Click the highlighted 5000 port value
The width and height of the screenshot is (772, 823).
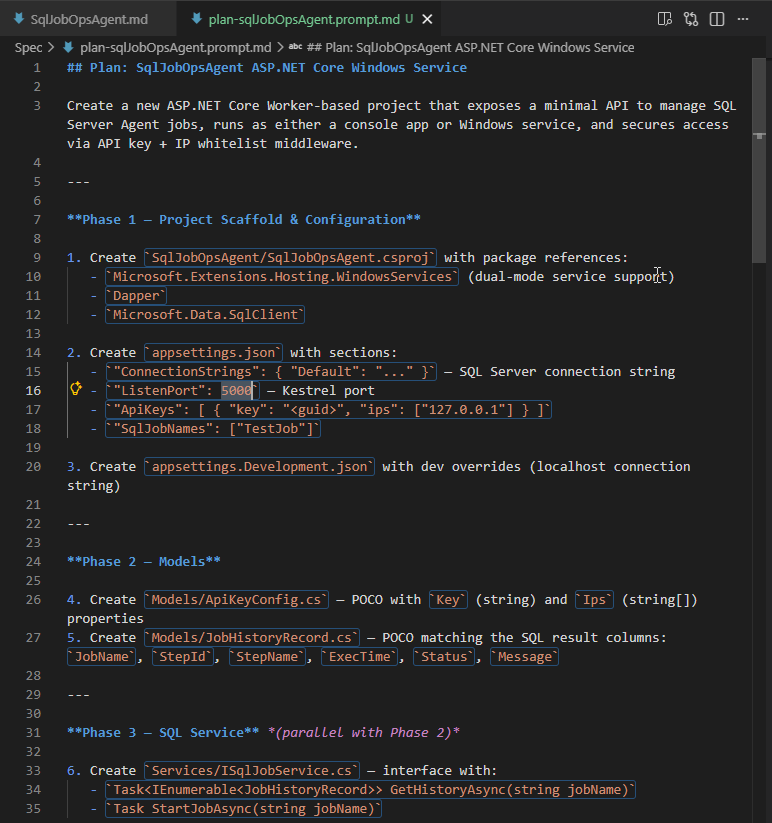click(x=237, y=390)
